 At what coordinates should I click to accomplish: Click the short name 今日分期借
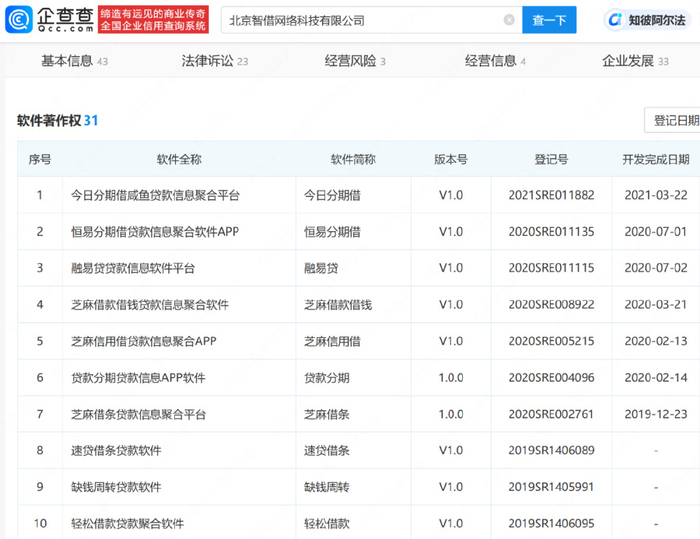(332, 195)
